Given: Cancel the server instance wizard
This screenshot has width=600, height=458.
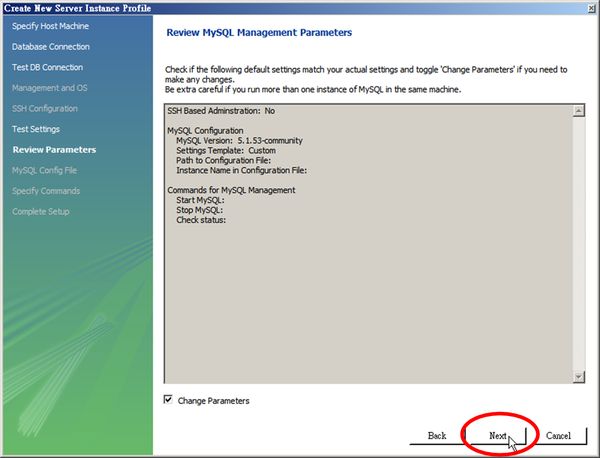Looking at the screenshot, I should point(558,436).
